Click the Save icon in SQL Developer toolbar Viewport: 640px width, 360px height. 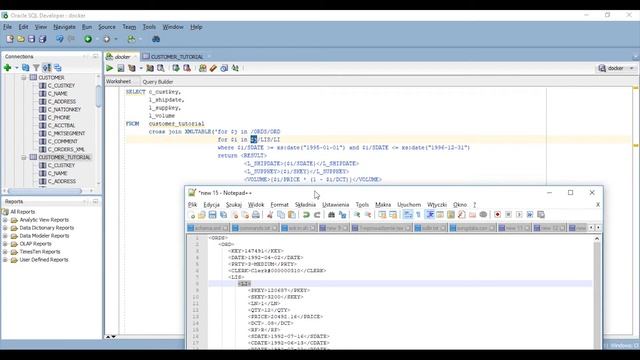click(x=31, y=39)
